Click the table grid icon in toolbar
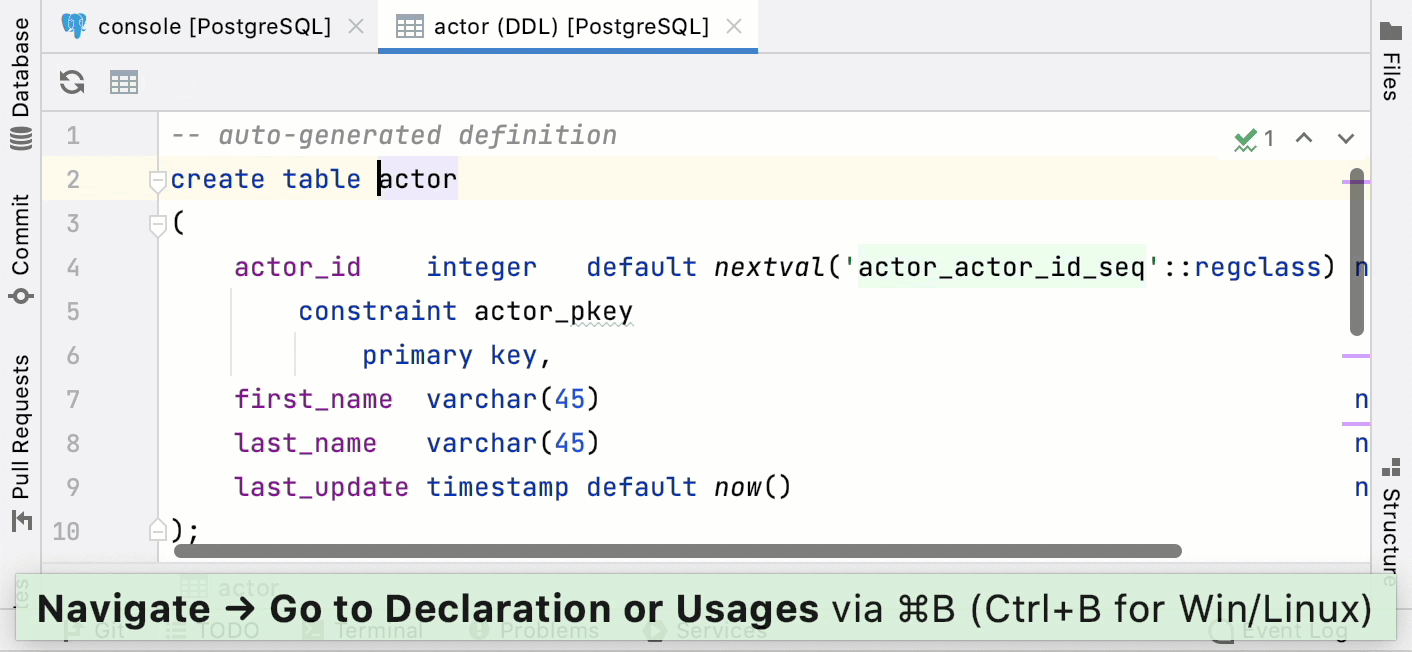This screenshot has height=652, width=1412. tap(124, 82)
